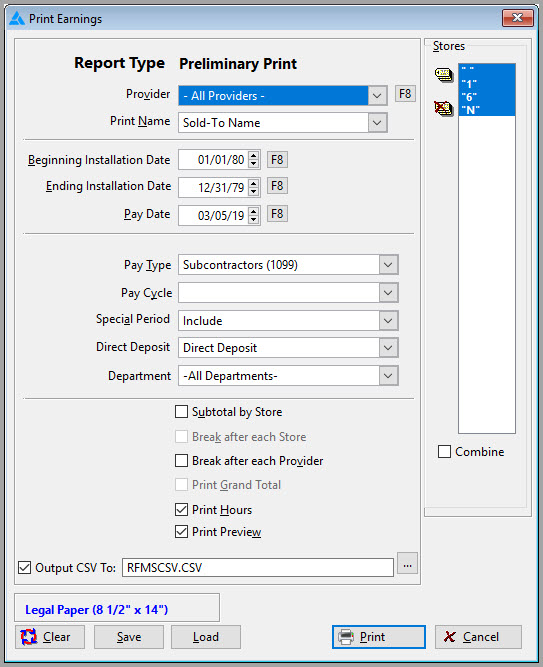Click the select all stores icon

[x=443, y=75]
